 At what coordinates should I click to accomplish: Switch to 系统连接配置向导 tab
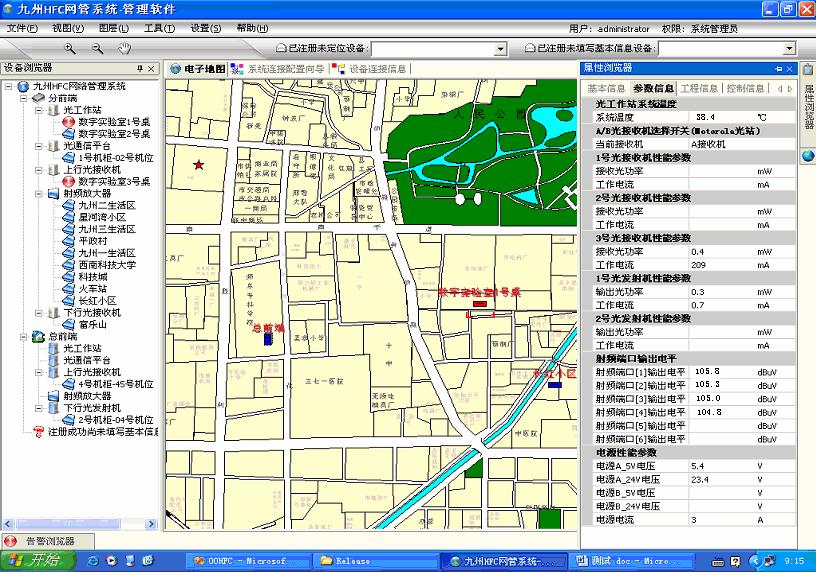pos(283,69)
